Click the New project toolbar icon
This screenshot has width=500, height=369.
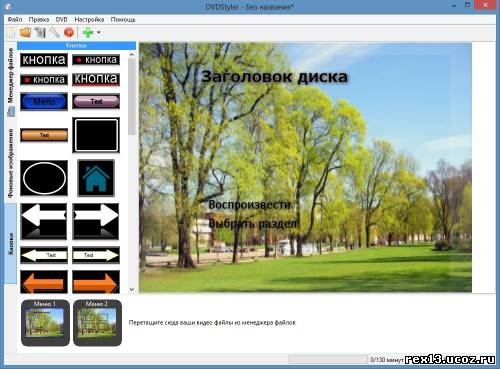[11, 33]
